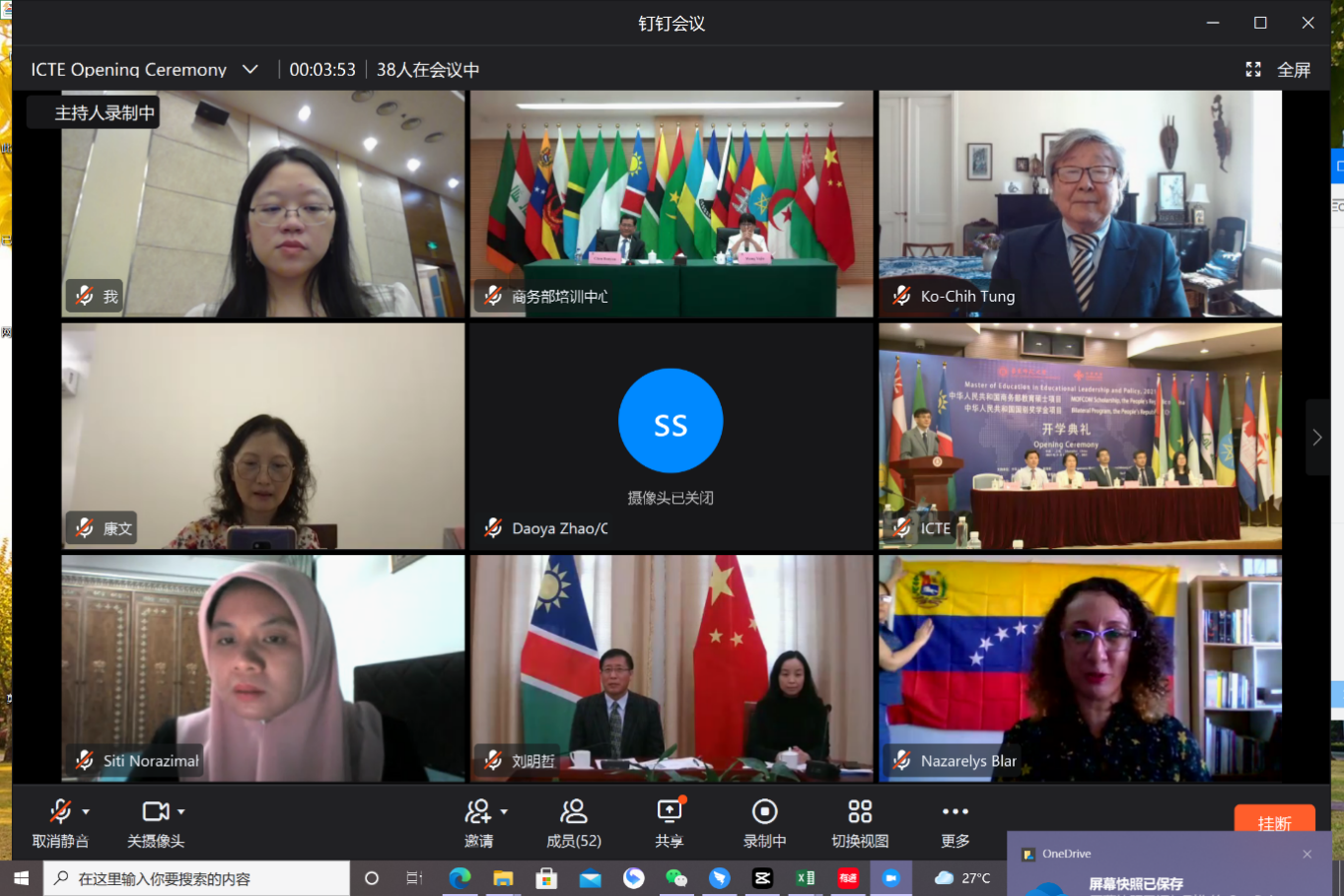Open Microsoft Edge from taskbar

pyautogui.click(x=460, y=878)
